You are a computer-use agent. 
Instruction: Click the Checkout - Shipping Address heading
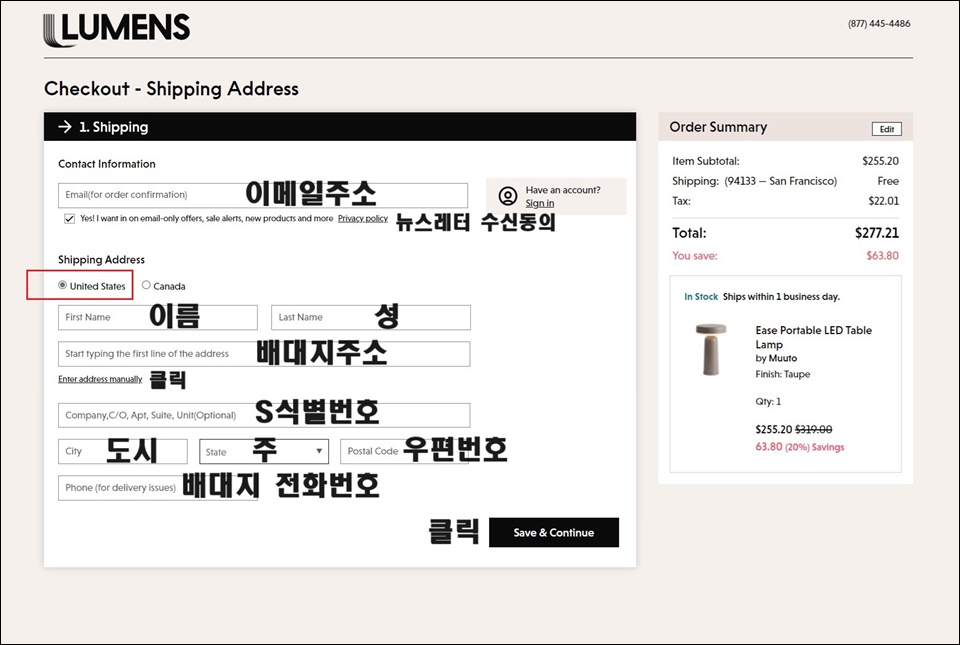[171, 89]
